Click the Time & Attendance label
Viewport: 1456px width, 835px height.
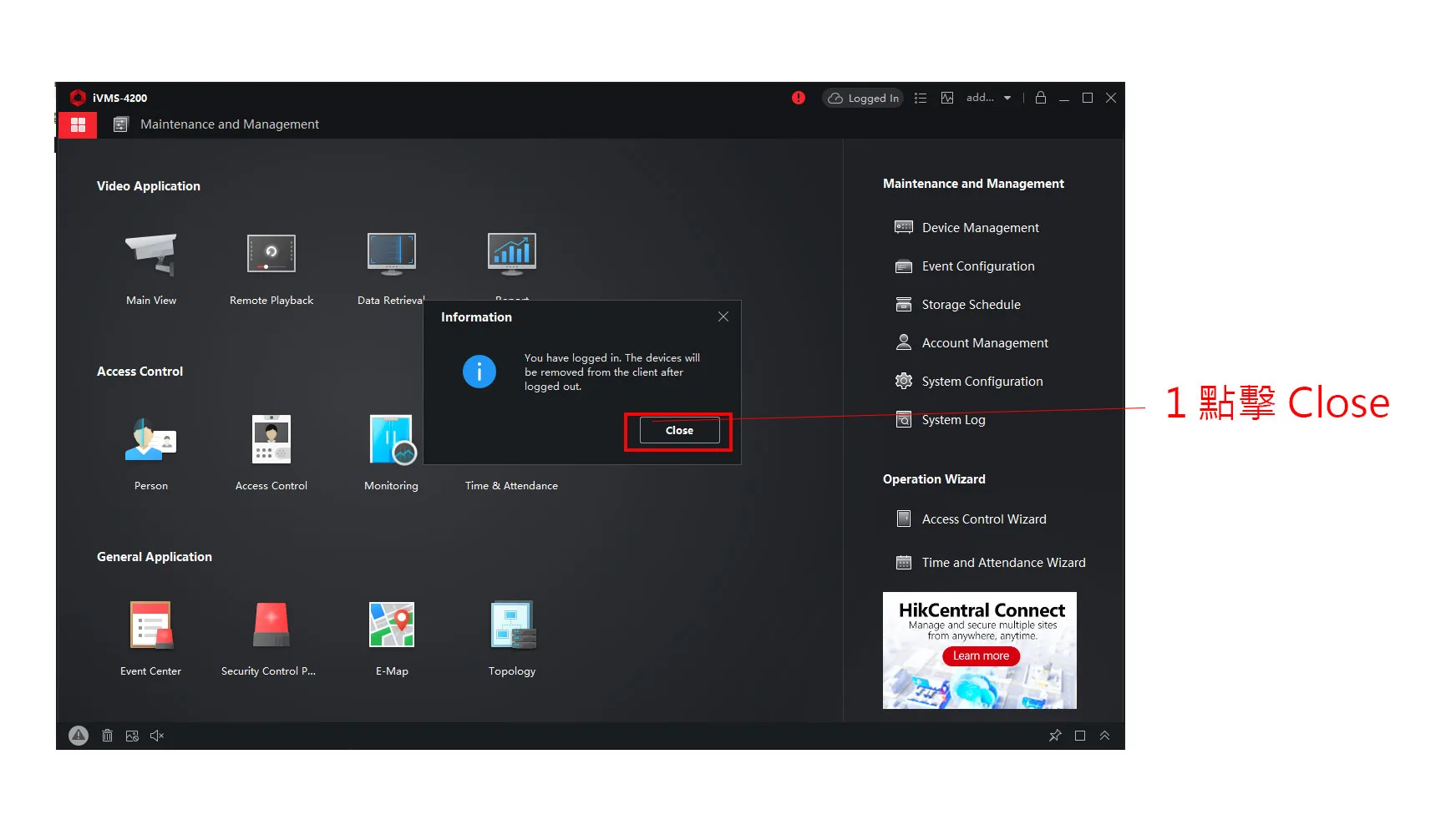click(512, 485)
